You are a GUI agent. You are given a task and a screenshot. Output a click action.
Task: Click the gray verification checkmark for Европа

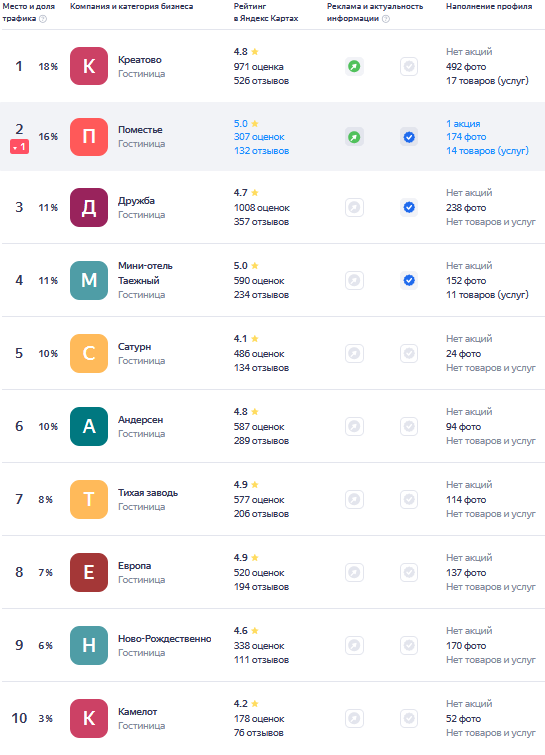[x=409, y=572]
